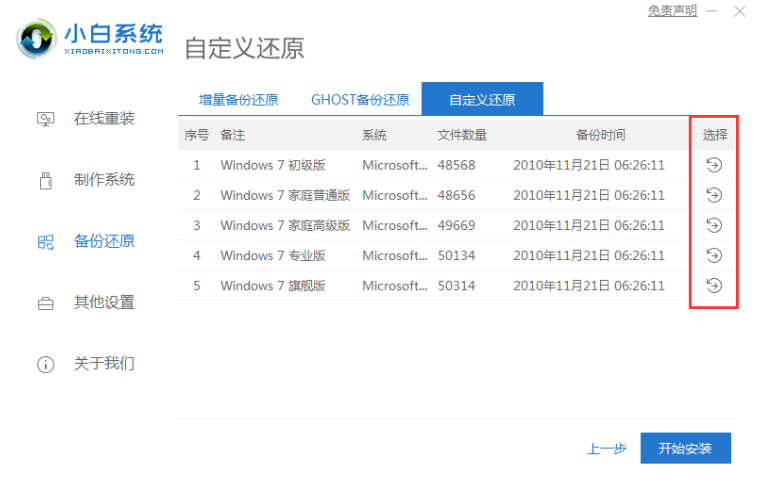
Task: Select restore icon for Windows 7 家庭高级版
Action: tap(714, 225)
